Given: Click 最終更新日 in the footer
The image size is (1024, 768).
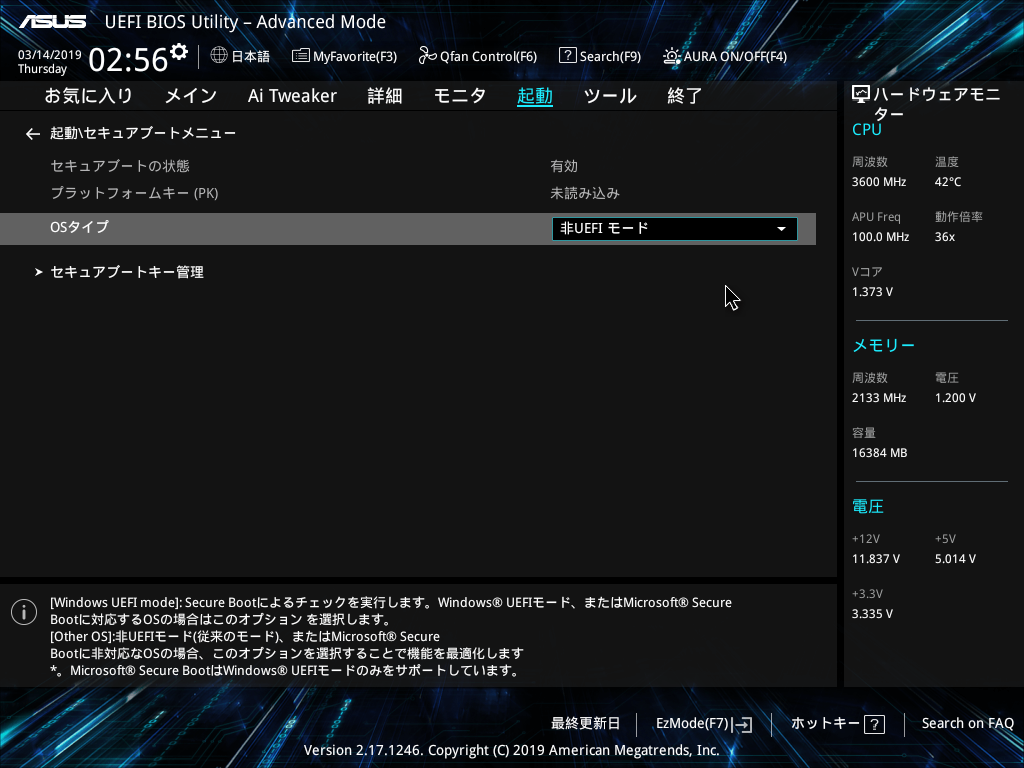Looking at the screenshot, I should click(585, 724).
